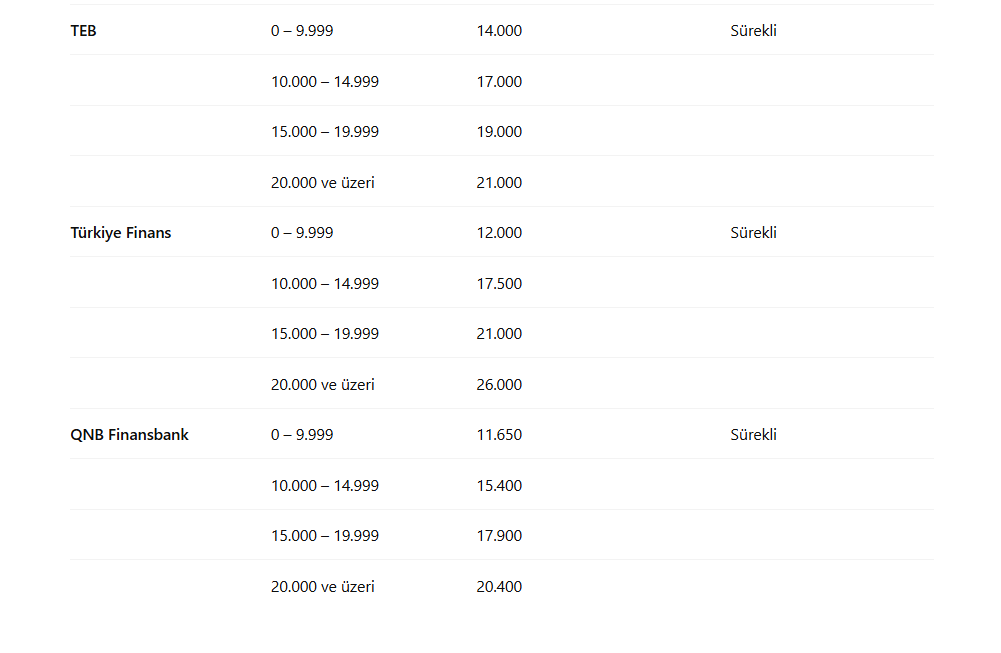Image resolution: width=1001 pixels, height=653 pixels.
Task: Select the 0 – 9.999 range beside QNB Finansbank
Action: point(302,435)
